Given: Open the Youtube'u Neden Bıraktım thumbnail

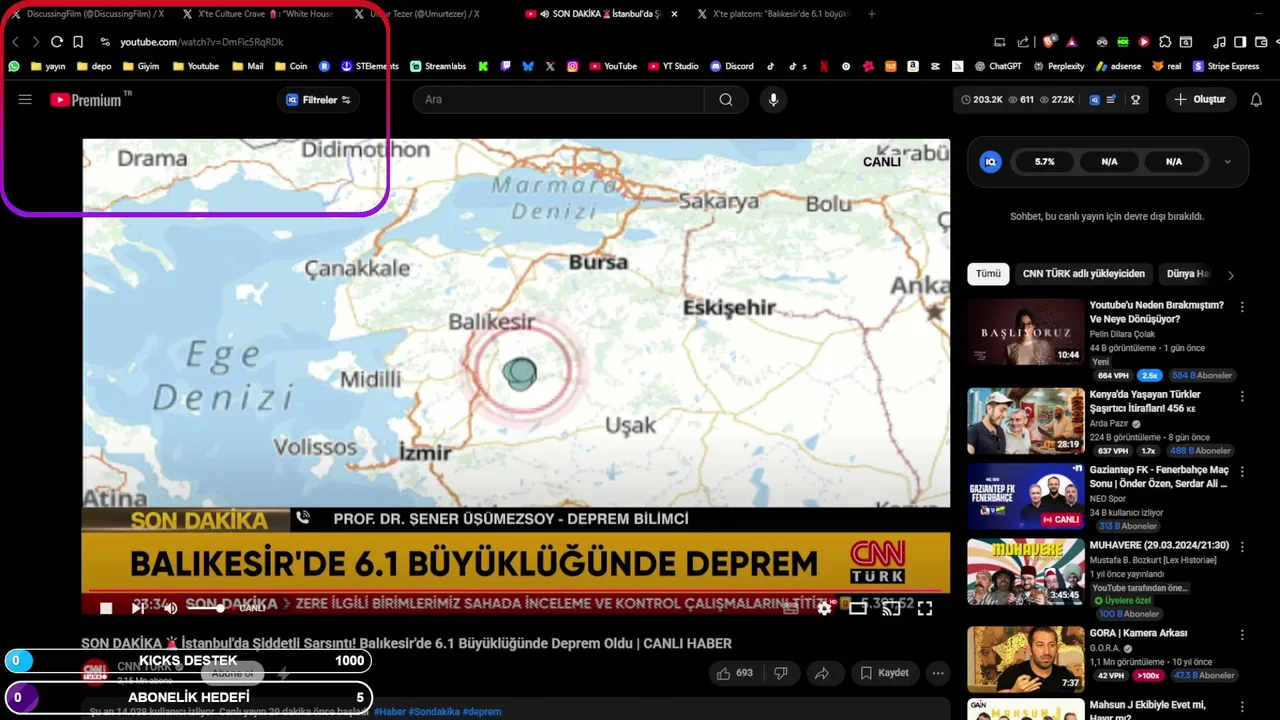Looking at the screenshot, I should point(1025,331).
